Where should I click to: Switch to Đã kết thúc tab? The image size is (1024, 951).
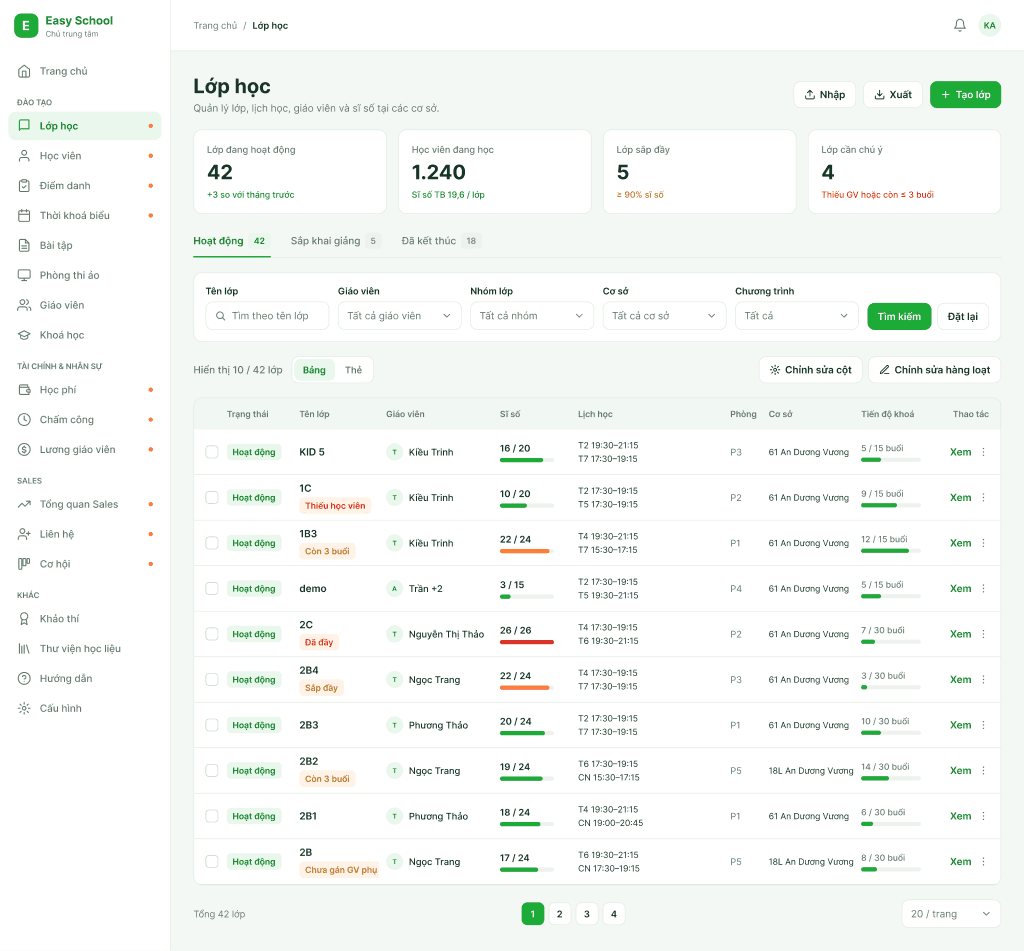pyautogui.click(x=441, y=241)
